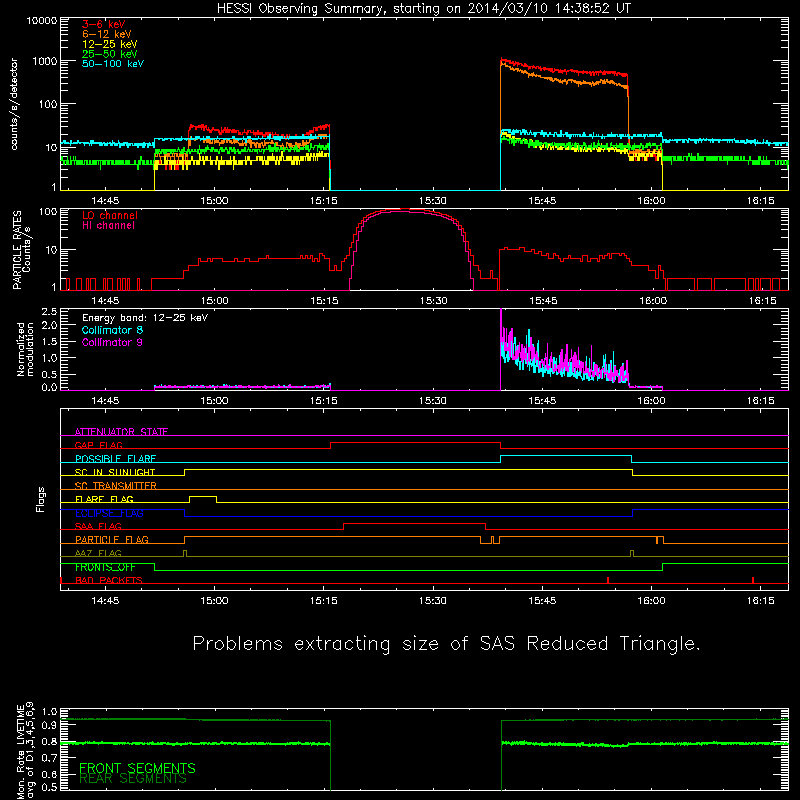This screenshot has height=800, width=800.
Task: Click the 16:00 tick under the count-rate panel
Action: click(651, 201)
